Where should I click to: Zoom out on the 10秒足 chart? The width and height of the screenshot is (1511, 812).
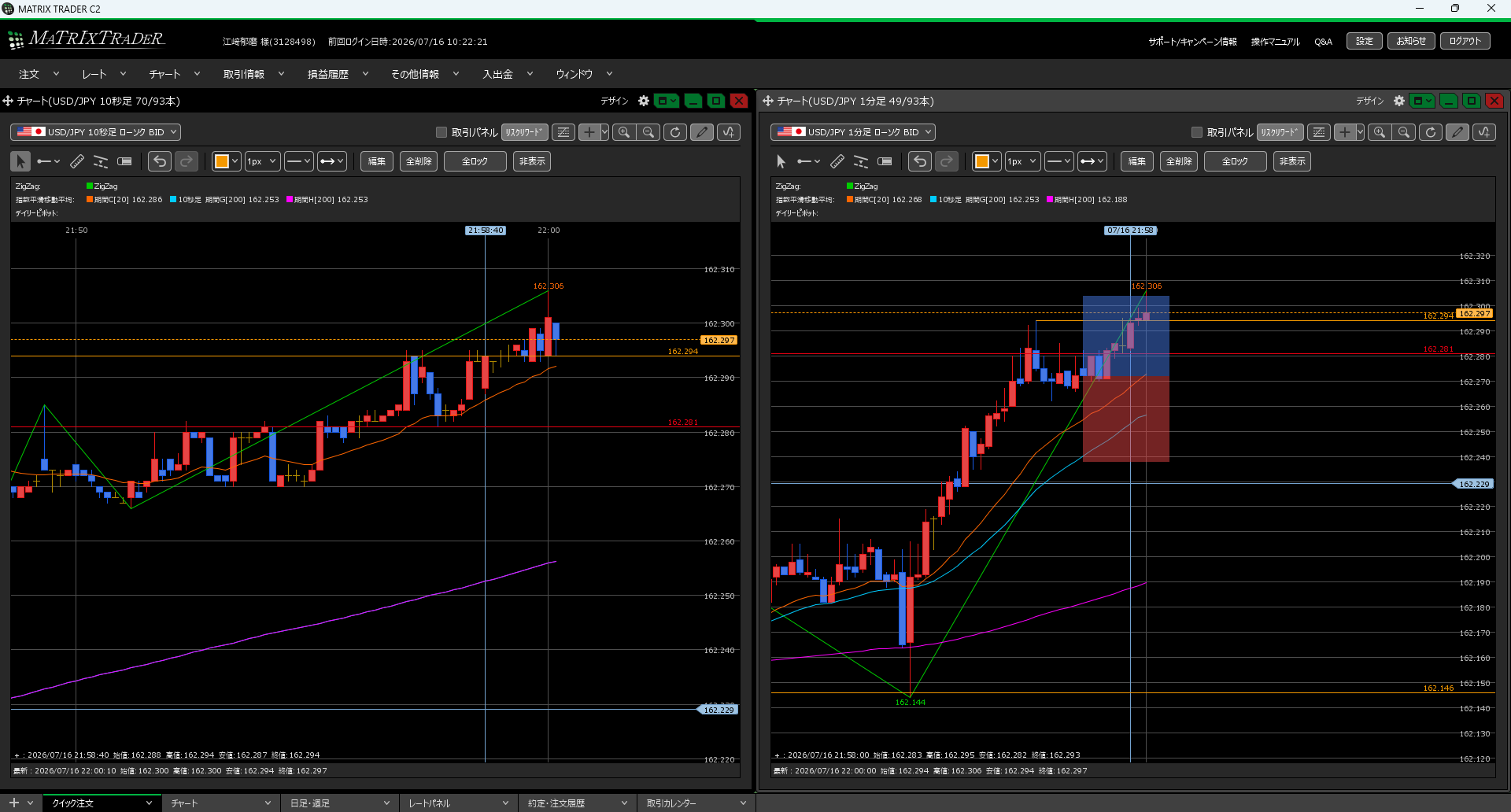(x=648, y=132)
